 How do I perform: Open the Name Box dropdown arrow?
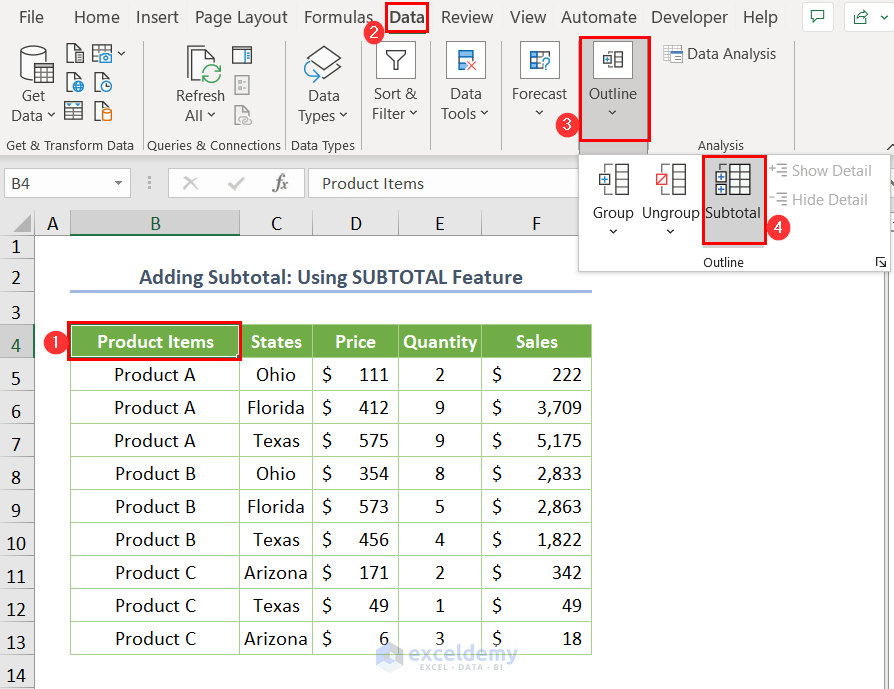tap(119, 183)
